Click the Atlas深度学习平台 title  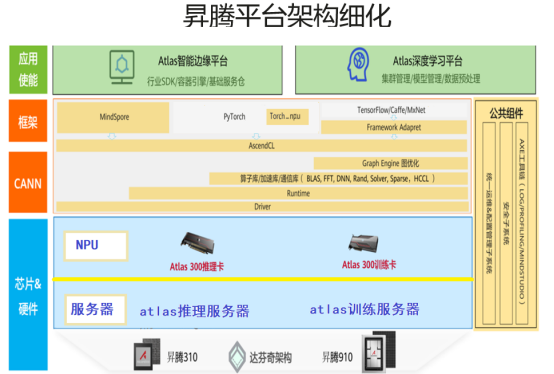428,61
